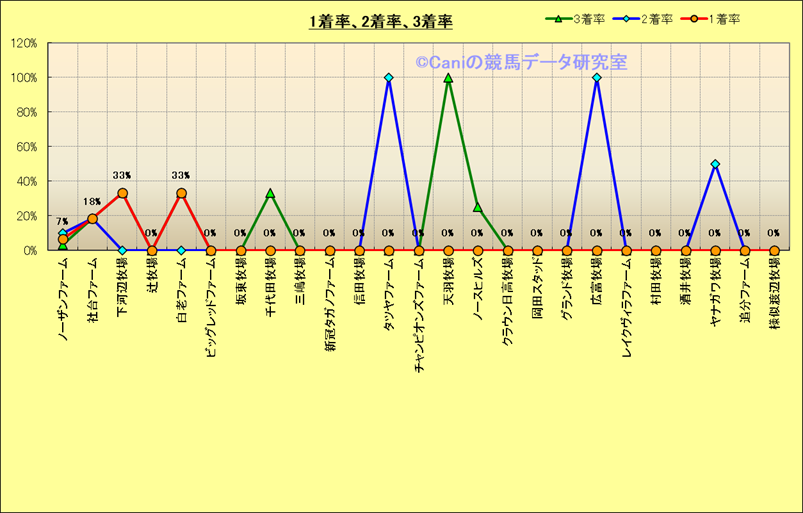Click the Caniの競馬データ研究室 watermark text

[x=521, y=63]
